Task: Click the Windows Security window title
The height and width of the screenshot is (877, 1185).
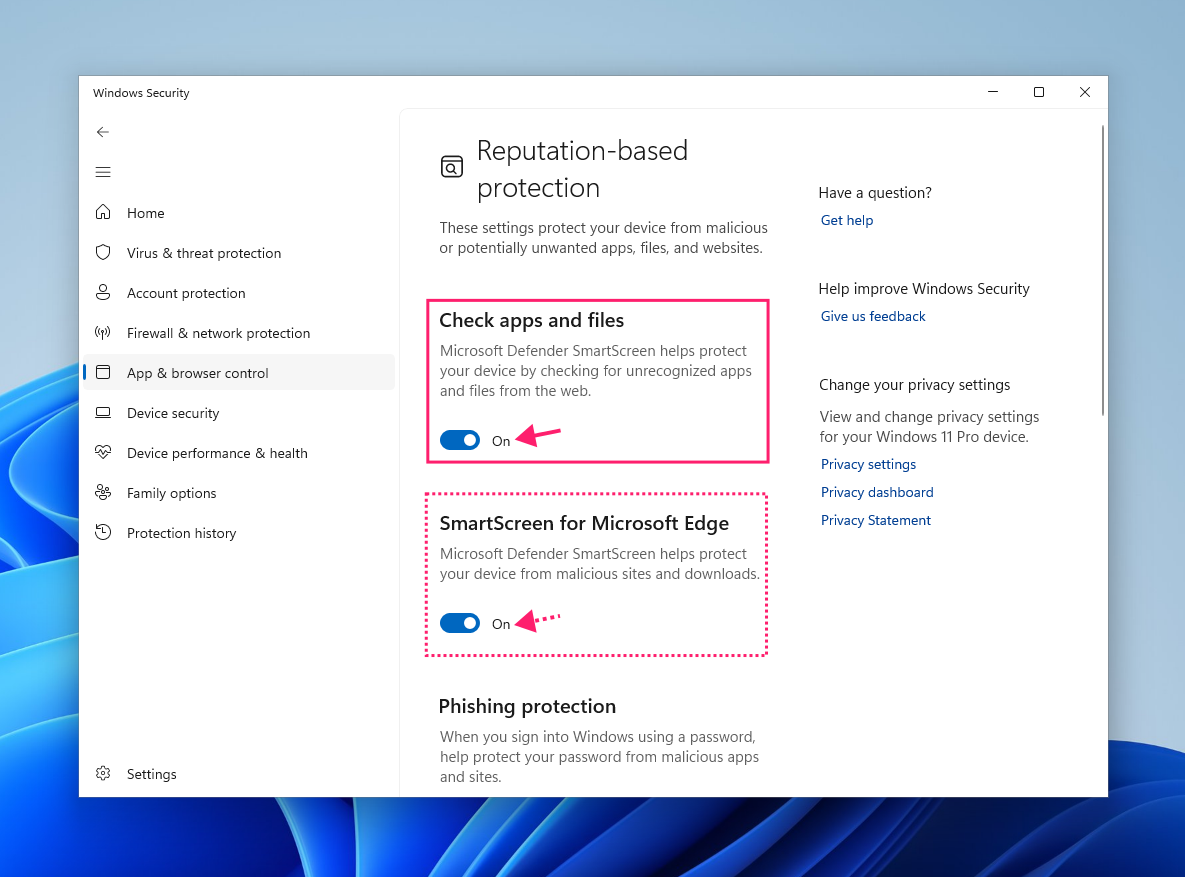Action: click(x=141, y=93)
